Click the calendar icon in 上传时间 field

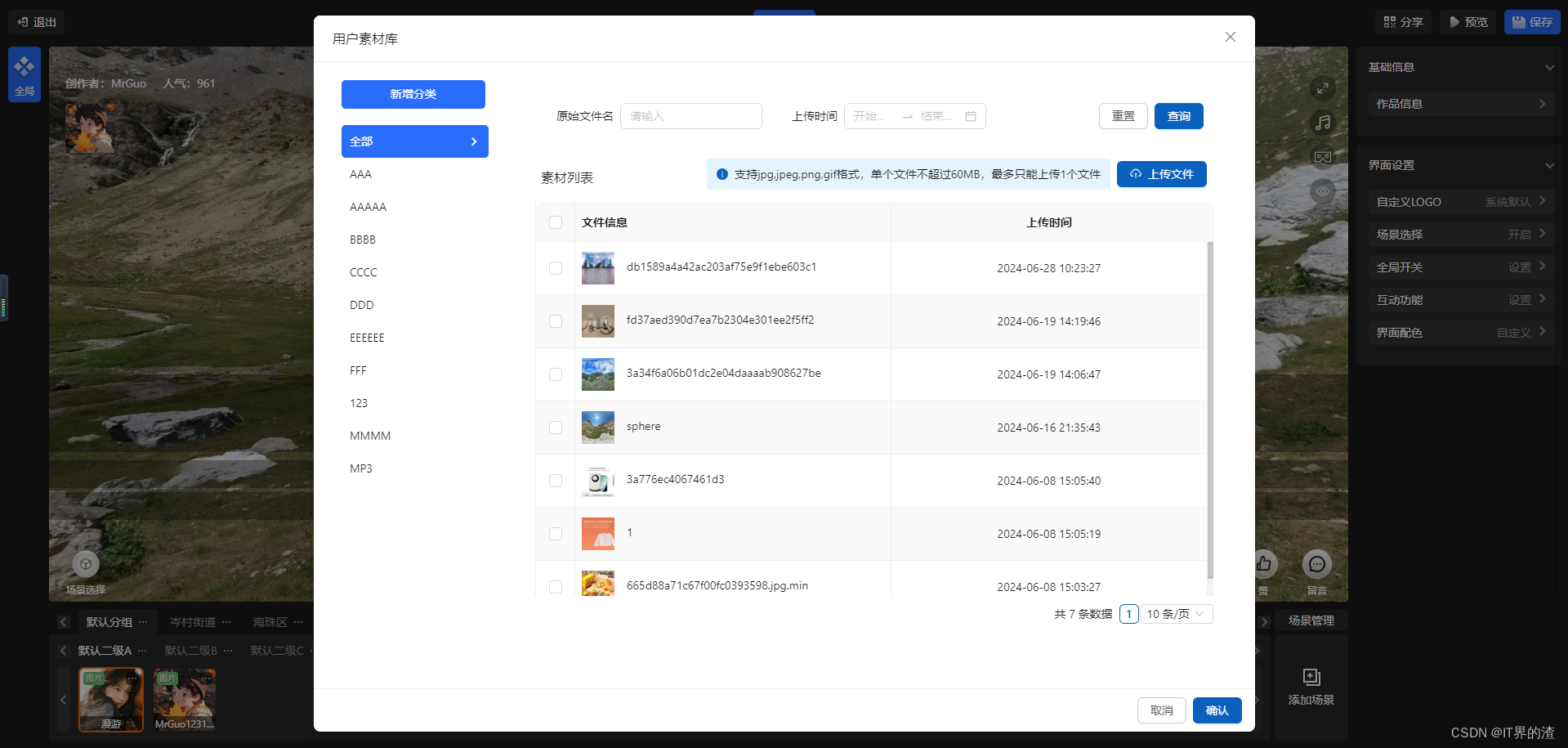971,116
